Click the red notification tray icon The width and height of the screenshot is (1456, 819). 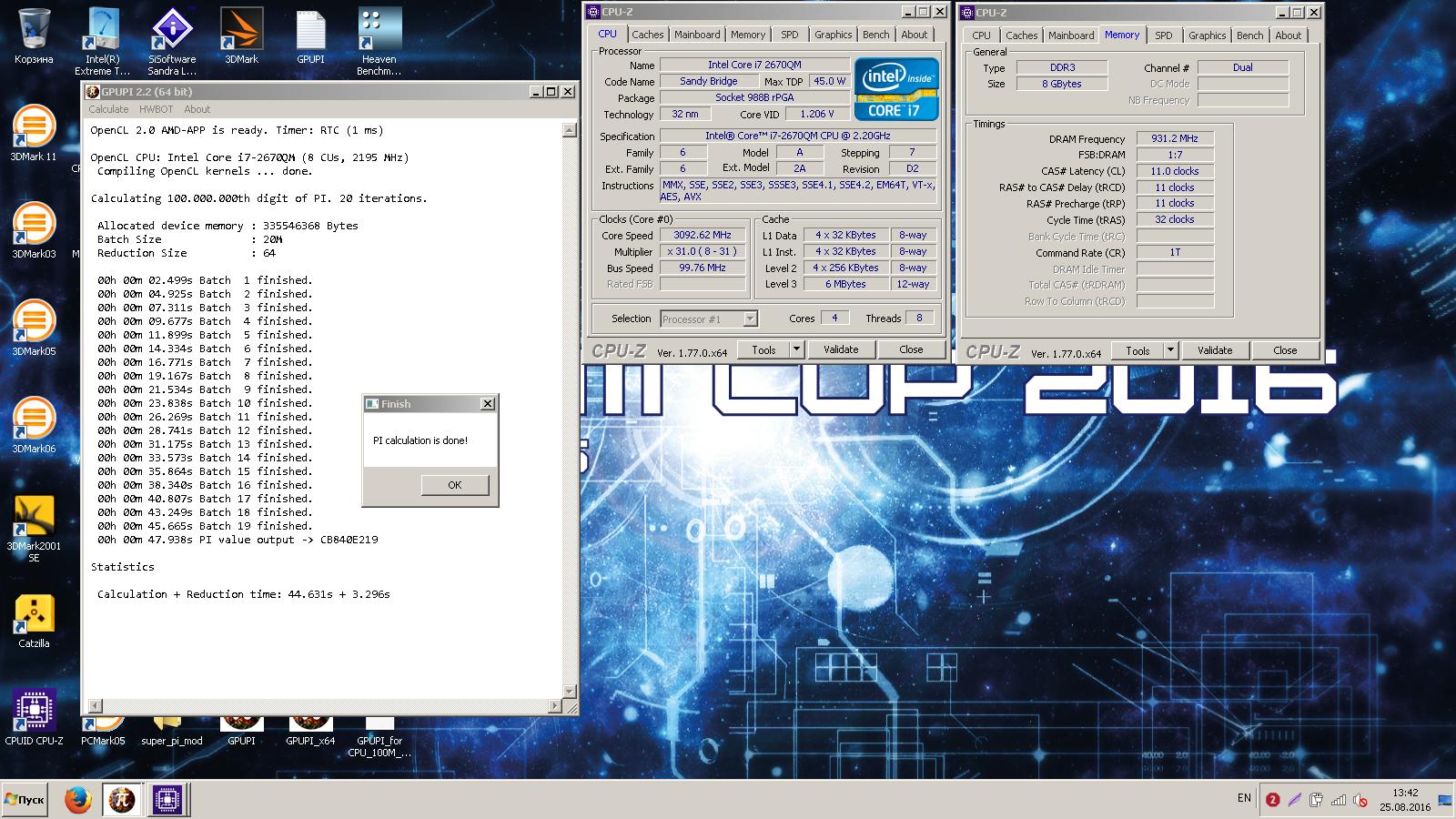(1272, 800)
